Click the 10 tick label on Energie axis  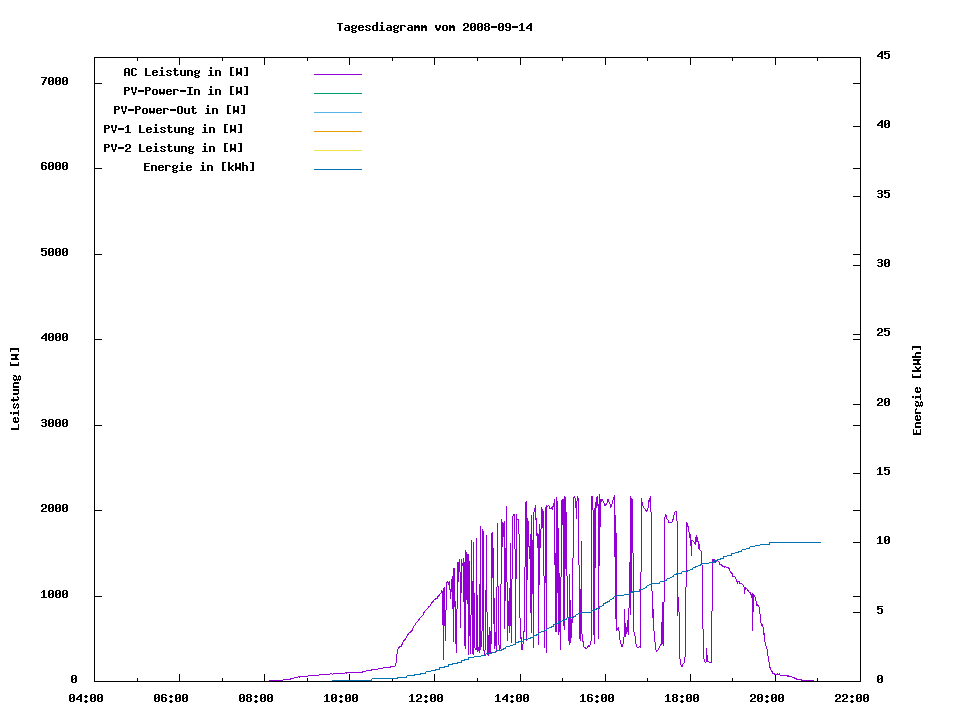pos(883,541)
